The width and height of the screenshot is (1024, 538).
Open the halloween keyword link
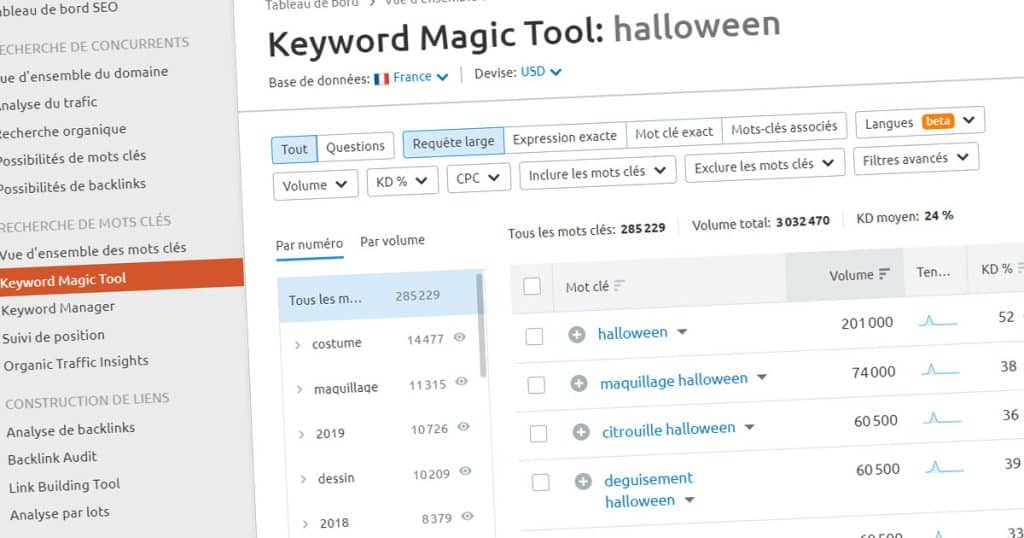click(632, 333)
